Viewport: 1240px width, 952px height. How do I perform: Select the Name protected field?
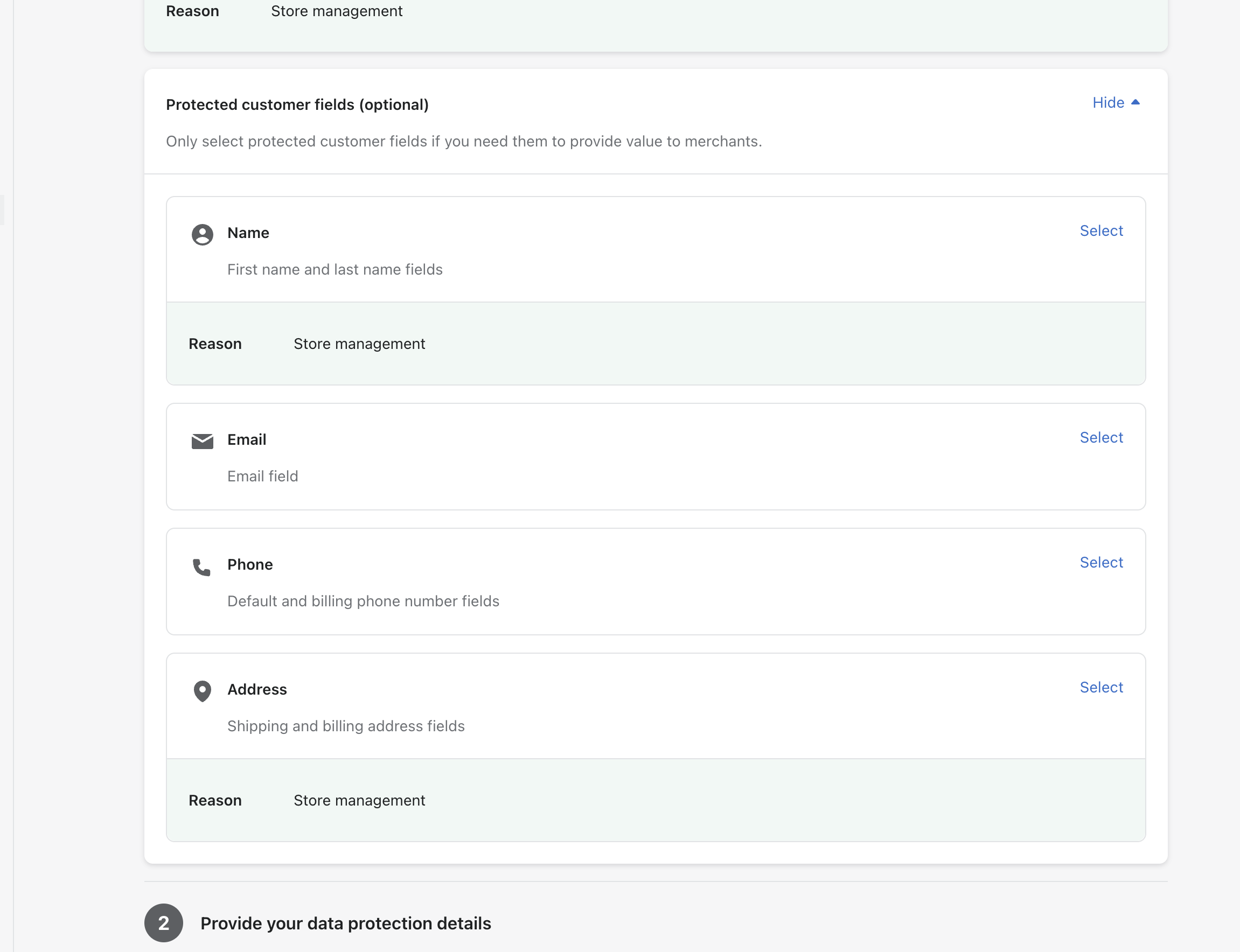pos(1100,230)
